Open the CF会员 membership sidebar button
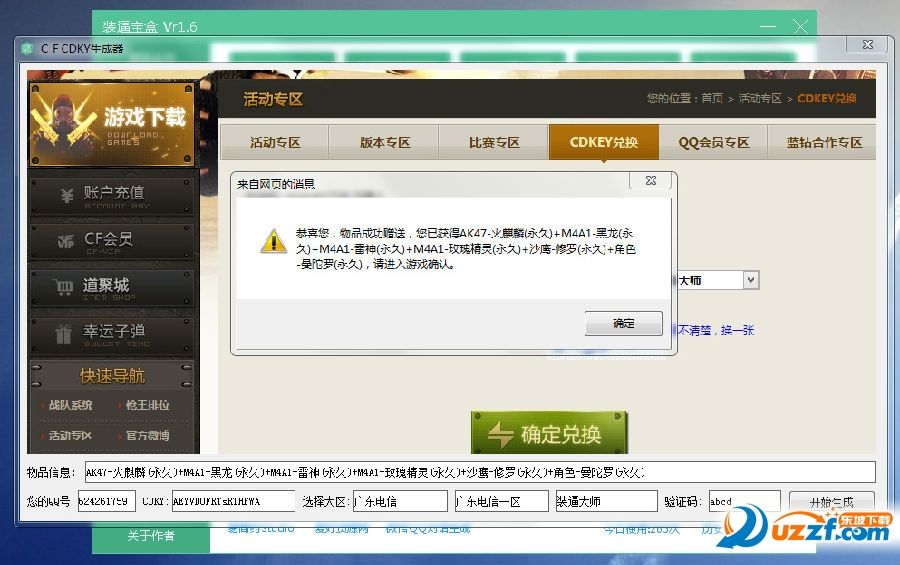Screen dimensions: 900x565 (x=112, y=242)
